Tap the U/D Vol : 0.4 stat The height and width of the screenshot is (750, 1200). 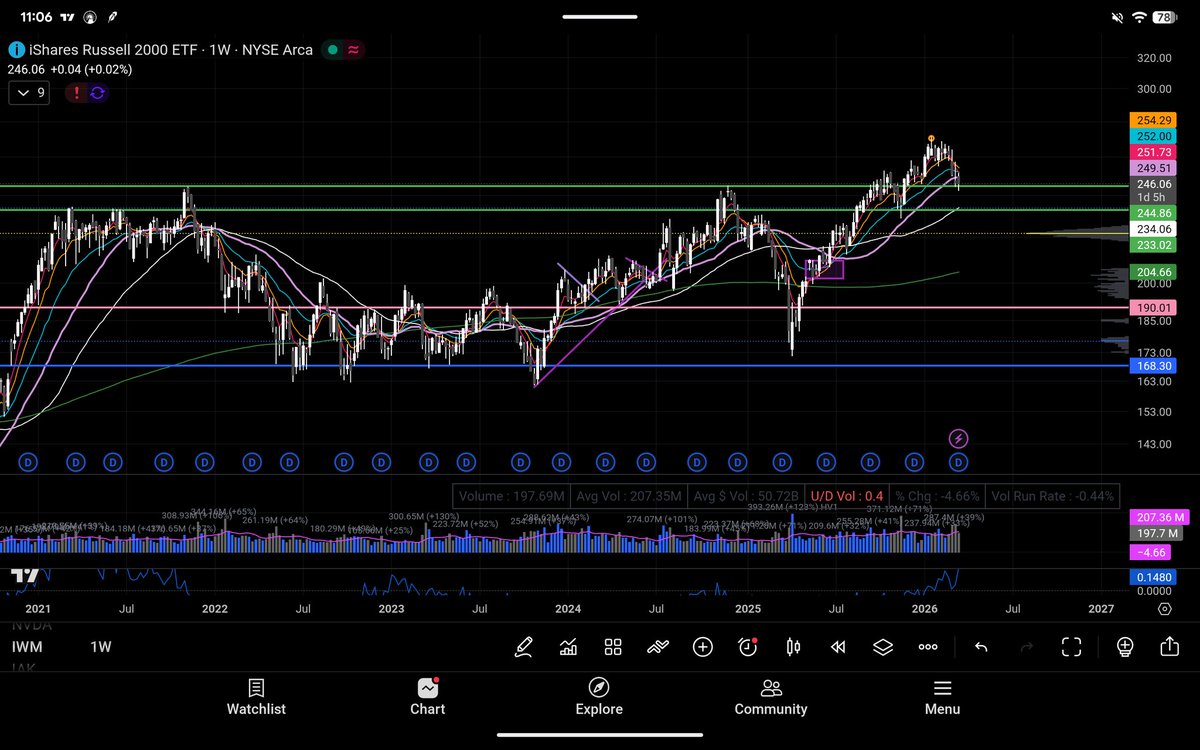point(846,496)
